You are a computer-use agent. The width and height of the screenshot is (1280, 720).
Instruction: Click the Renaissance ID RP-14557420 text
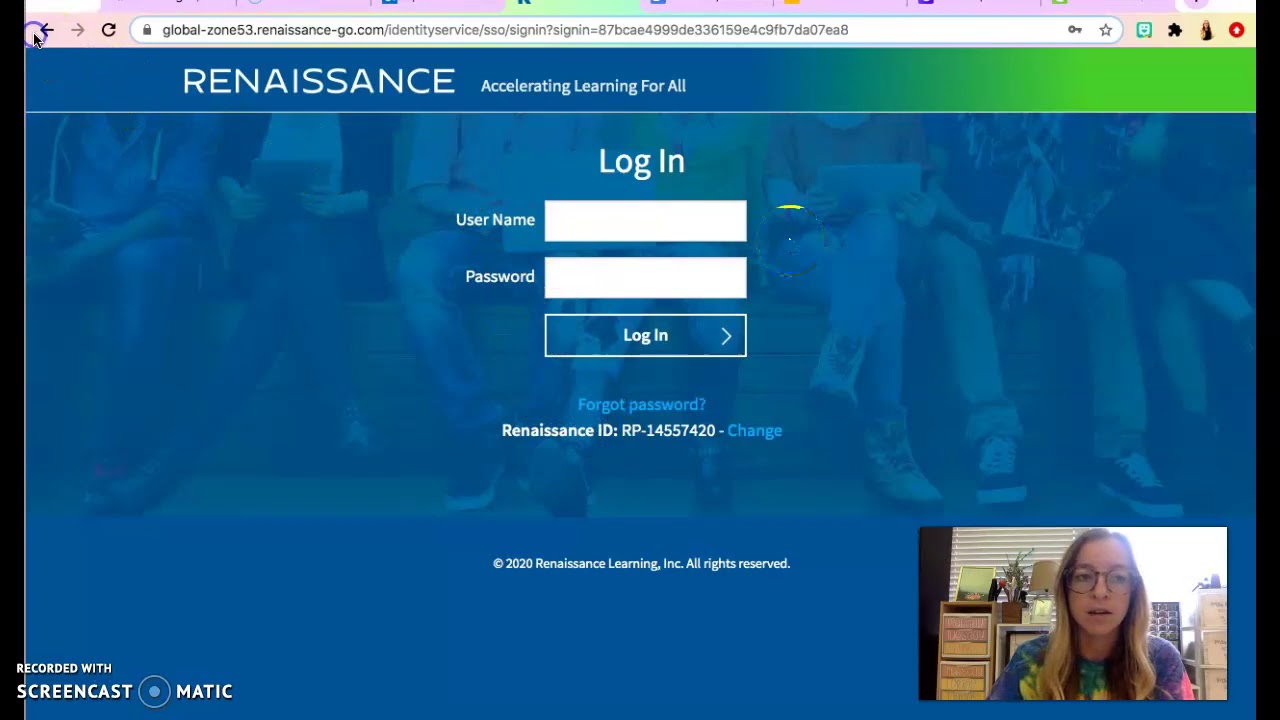[x=608, y=430]
